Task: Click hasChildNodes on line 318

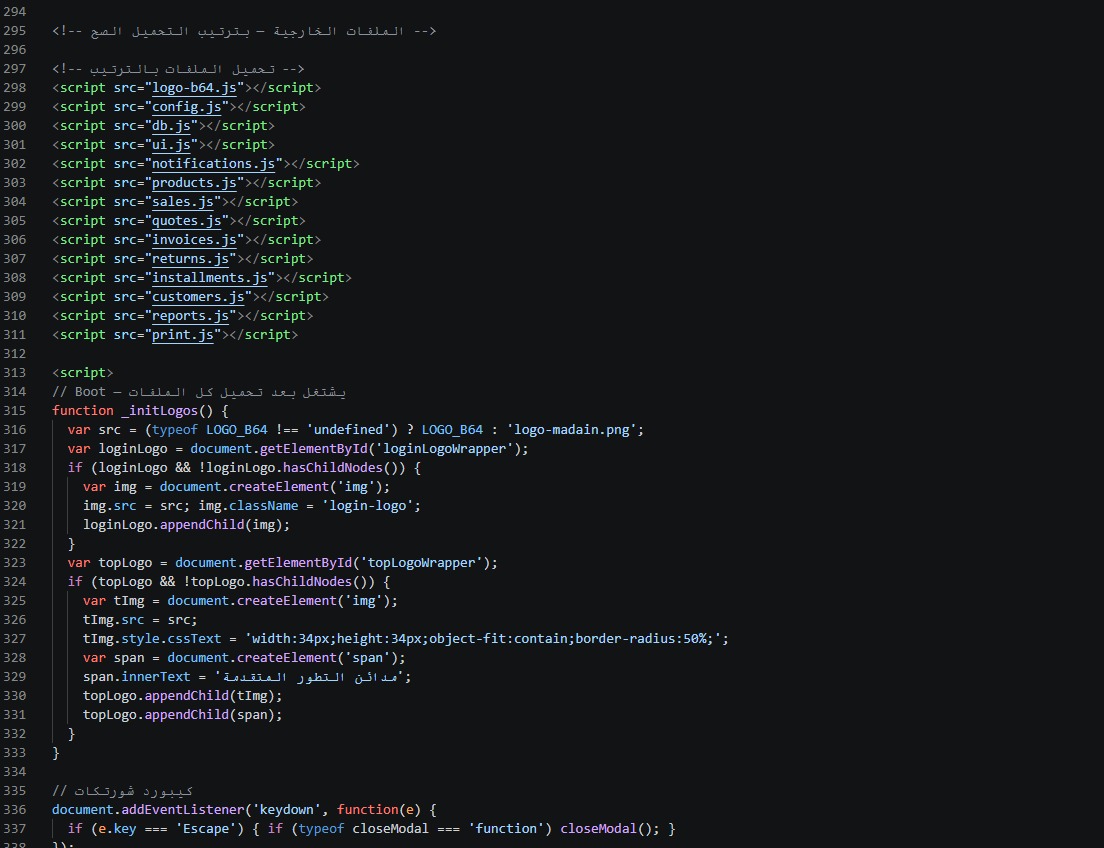Action: point(333,468)
